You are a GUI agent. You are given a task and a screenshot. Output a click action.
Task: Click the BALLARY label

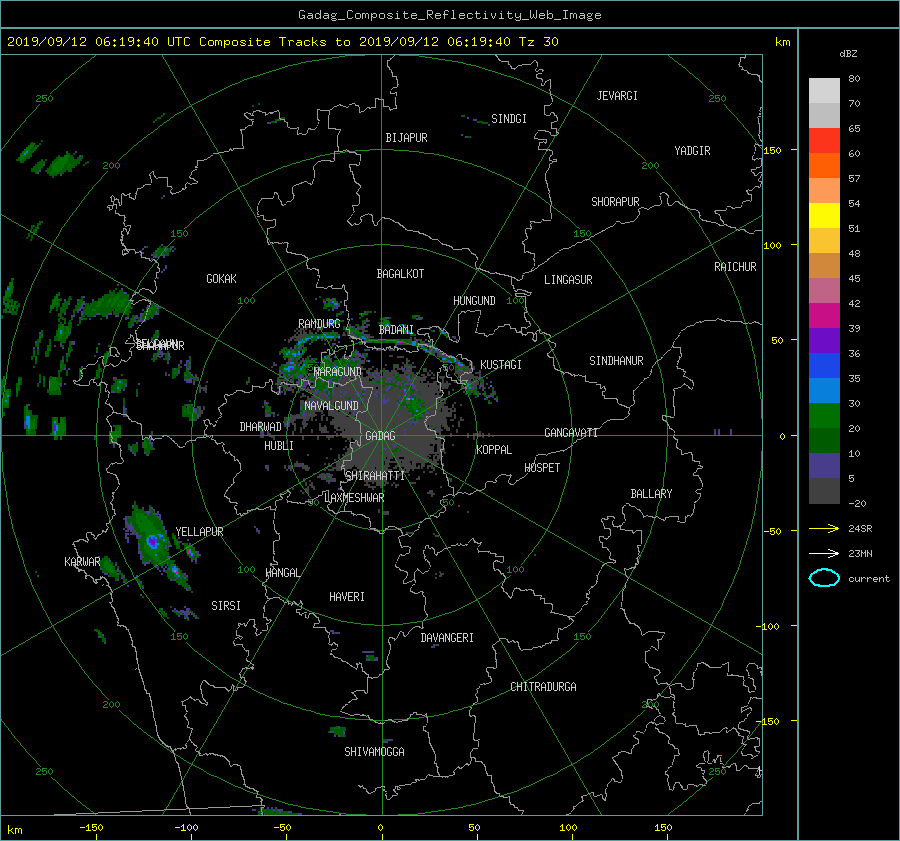651,494
